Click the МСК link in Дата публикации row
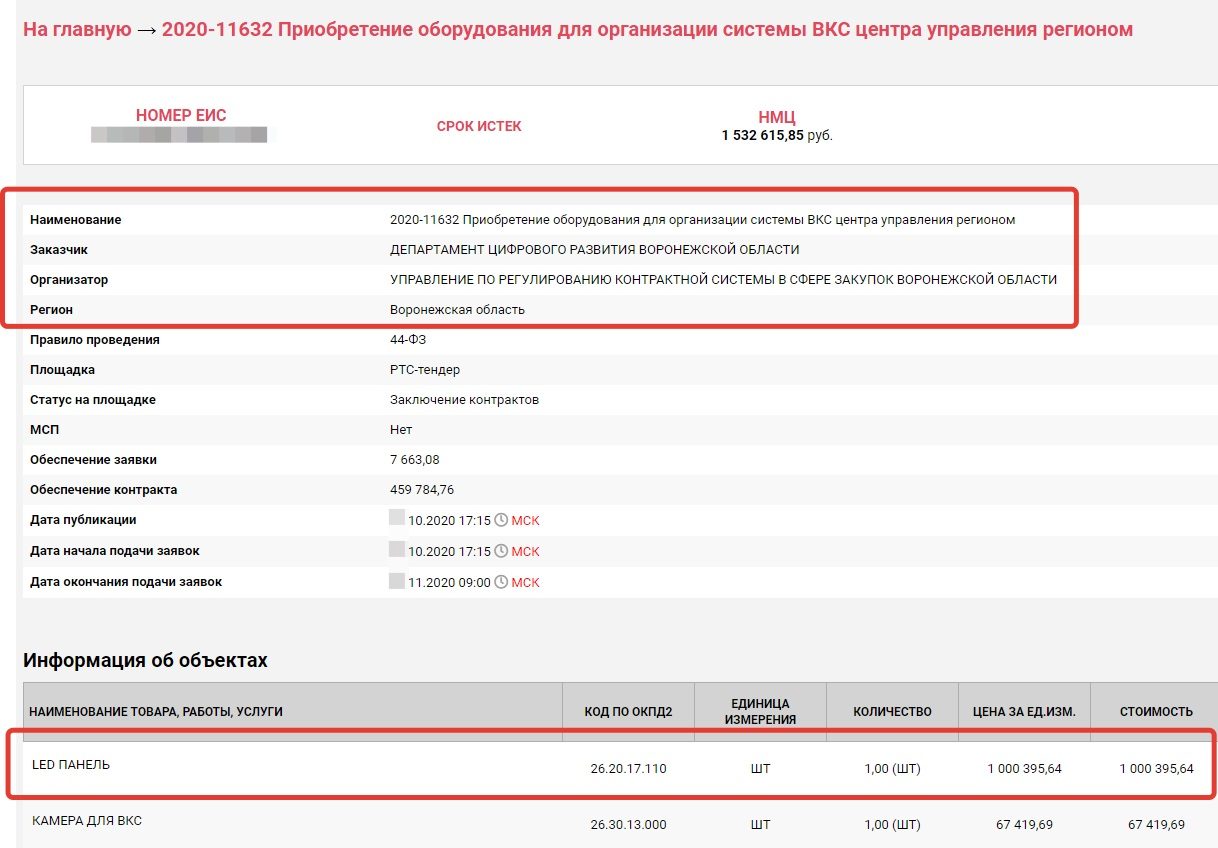This screenshot has width=1218, height=848. click(x=525, y=521)
